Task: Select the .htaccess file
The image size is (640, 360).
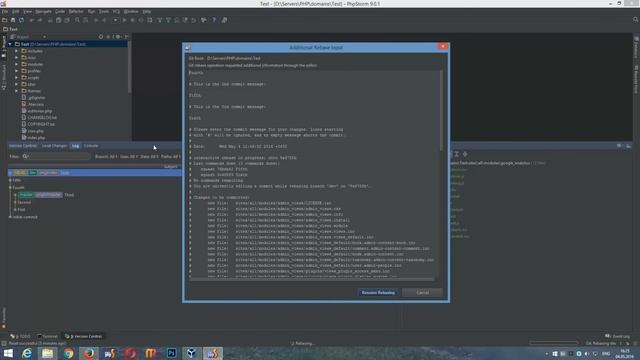Action: tap(33, 104)
